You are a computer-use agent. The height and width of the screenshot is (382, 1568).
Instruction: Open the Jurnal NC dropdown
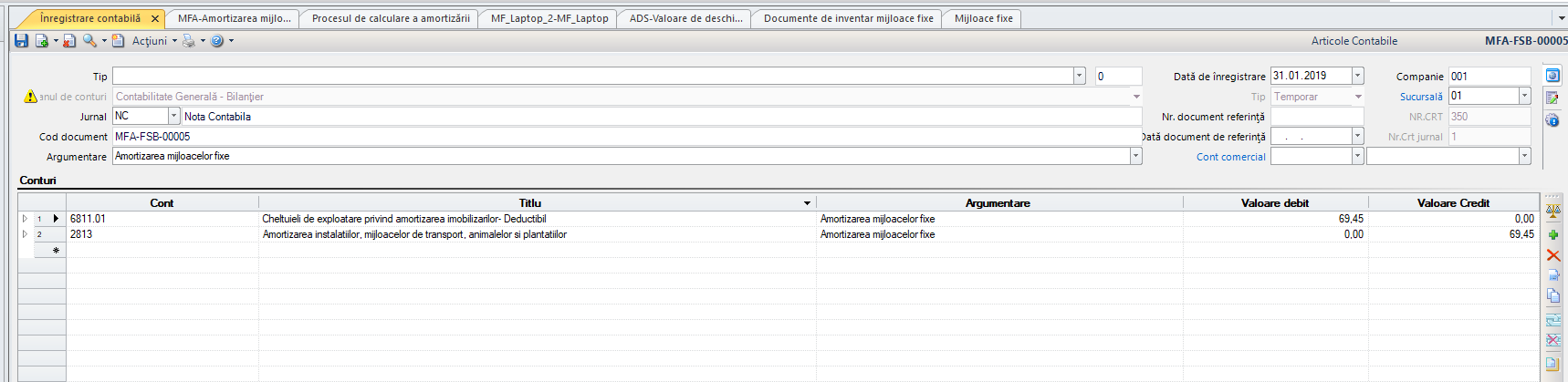[x=173, y=117]
